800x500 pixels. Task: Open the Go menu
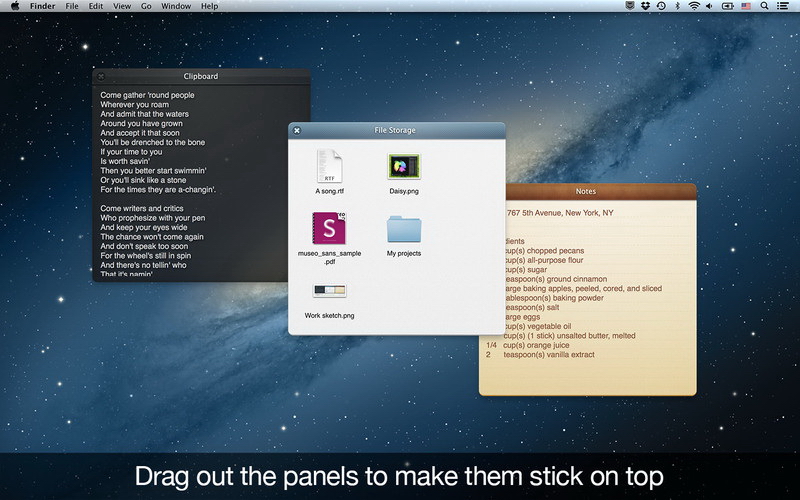tap(146, 6)
